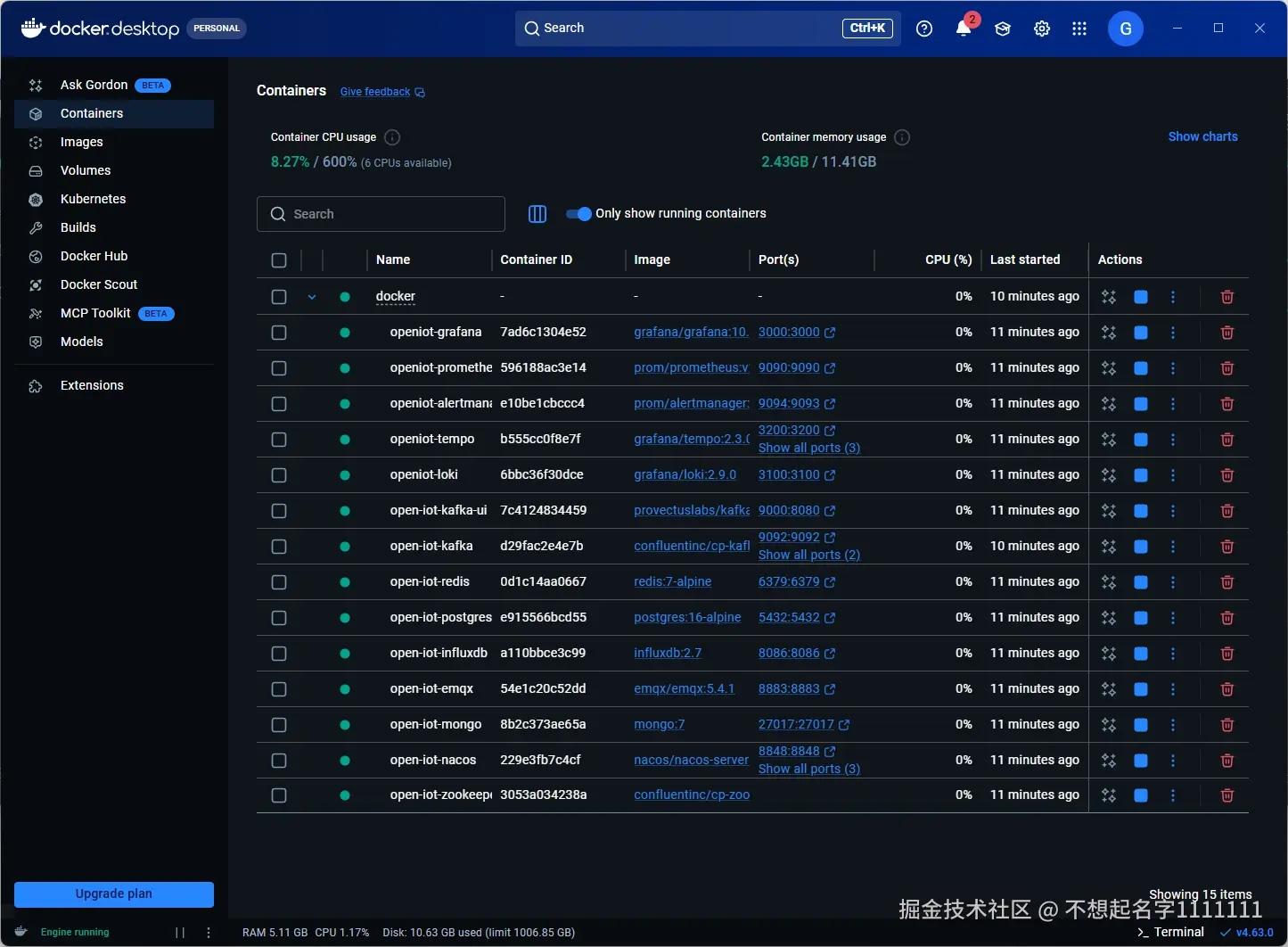This screenshot has height=947, width=1288.
Task: Delete the open-iot-zookeeper container
Action: coord(1227,795)
